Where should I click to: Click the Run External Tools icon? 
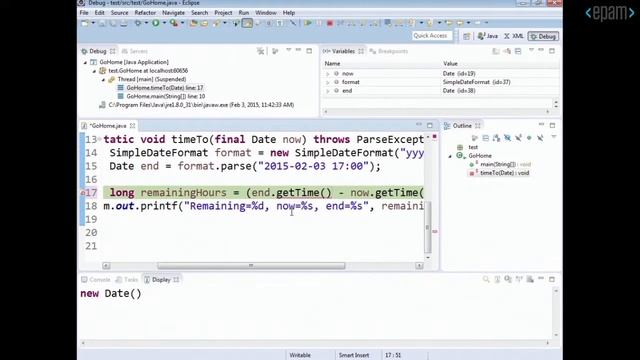point(174,23)
